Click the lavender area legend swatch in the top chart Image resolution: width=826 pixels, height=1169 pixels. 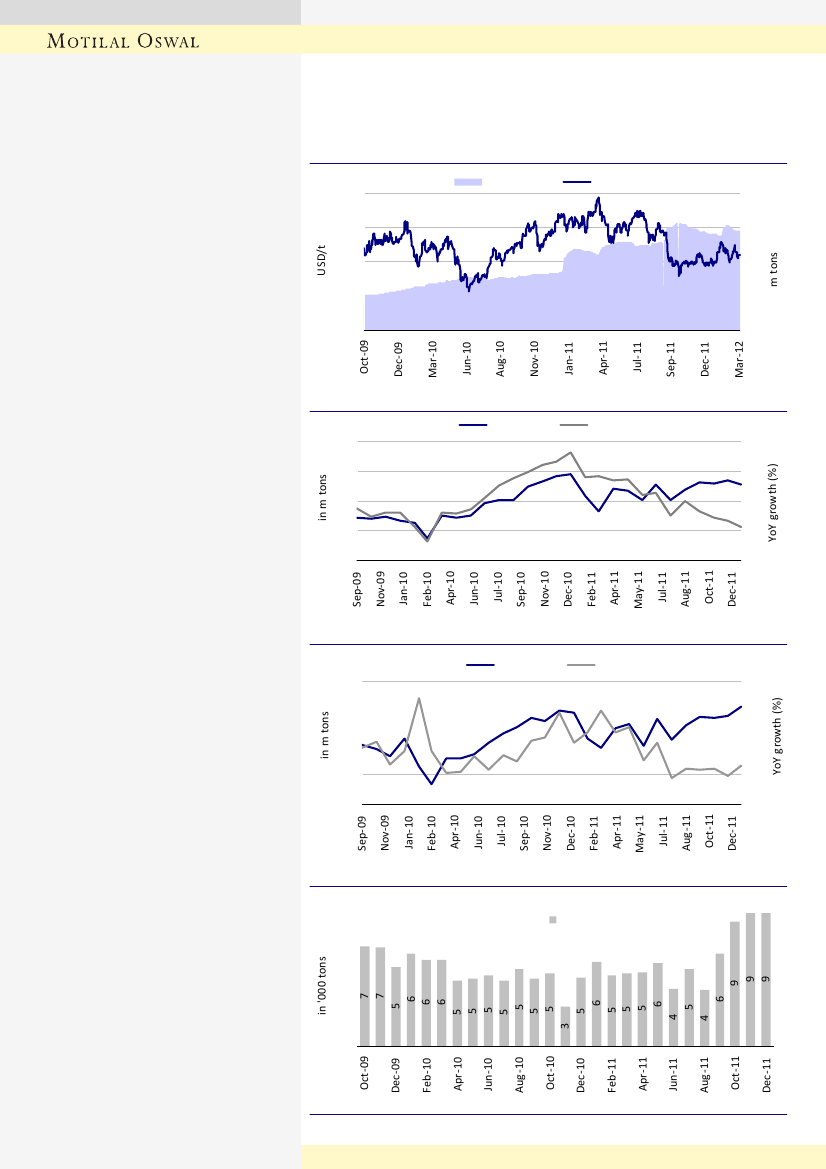pos(468,182)
